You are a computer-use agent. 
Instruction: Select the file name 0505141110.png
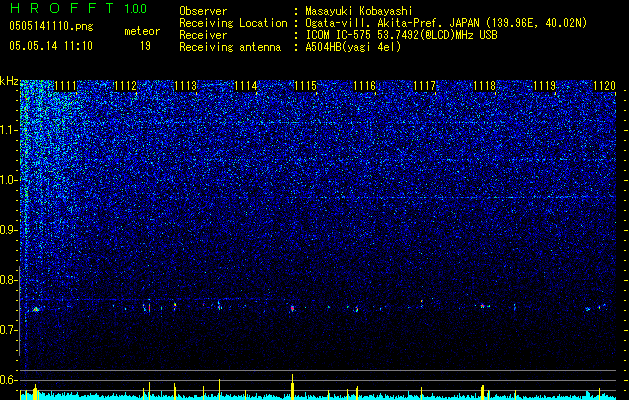pos(51,26)
